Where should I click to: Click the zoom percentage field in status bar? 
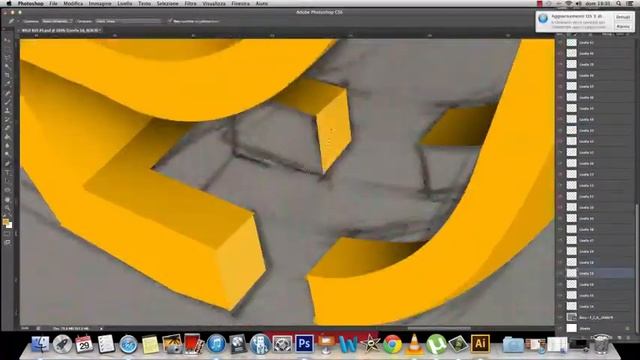[x=26, y=328]
